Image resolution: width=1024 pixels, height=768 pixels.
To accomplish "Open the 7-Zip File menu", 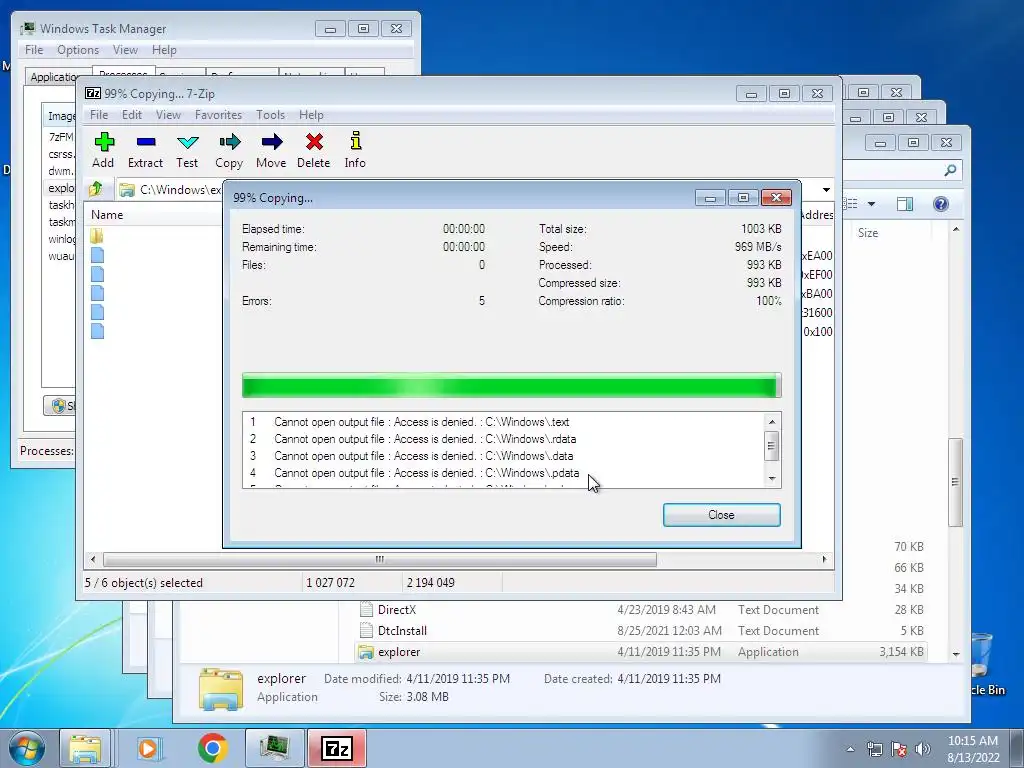I will click(x=99, y=115).
